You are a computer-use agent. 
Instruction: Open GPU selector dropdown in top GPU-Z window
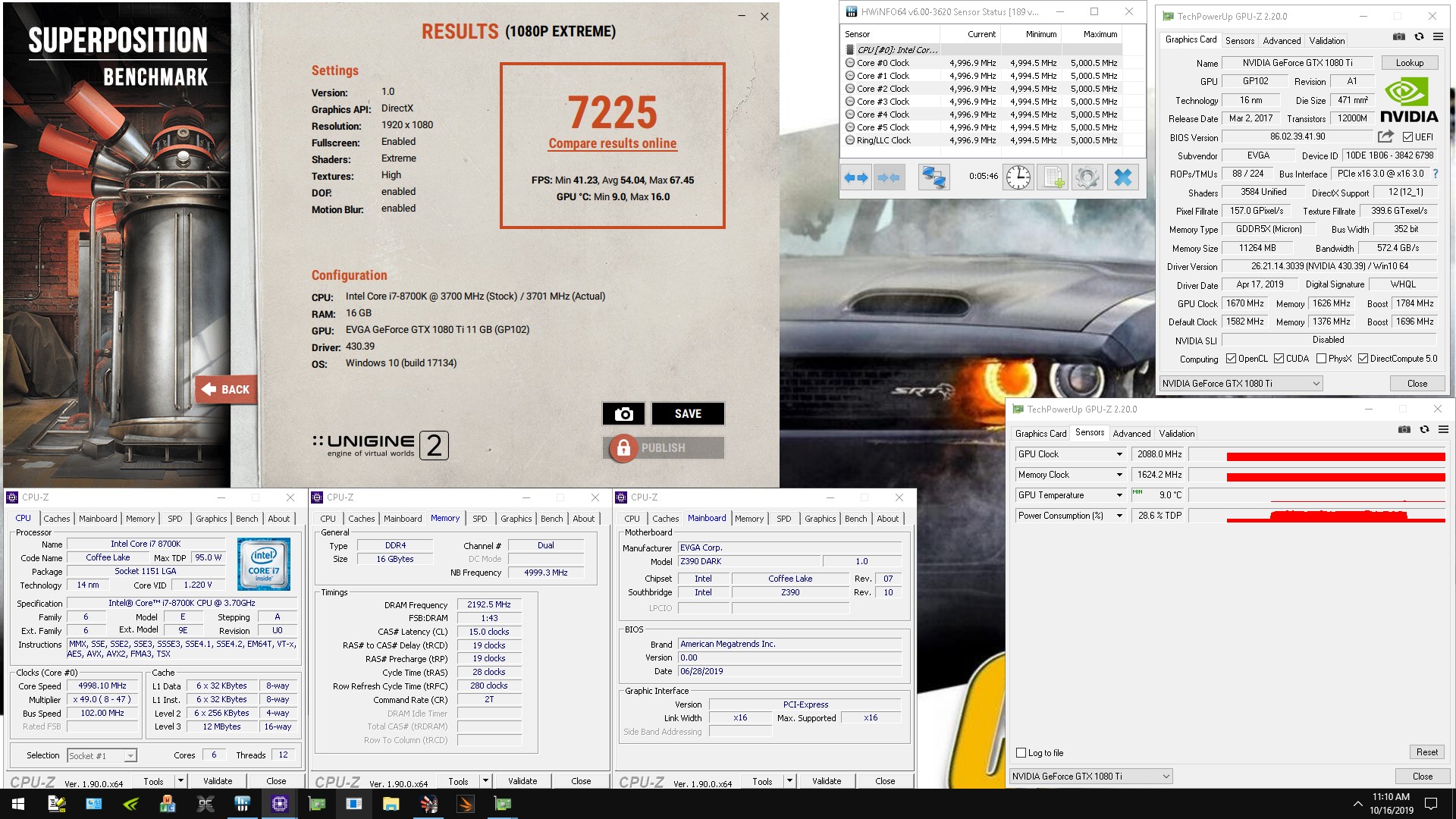point(1241,383)
